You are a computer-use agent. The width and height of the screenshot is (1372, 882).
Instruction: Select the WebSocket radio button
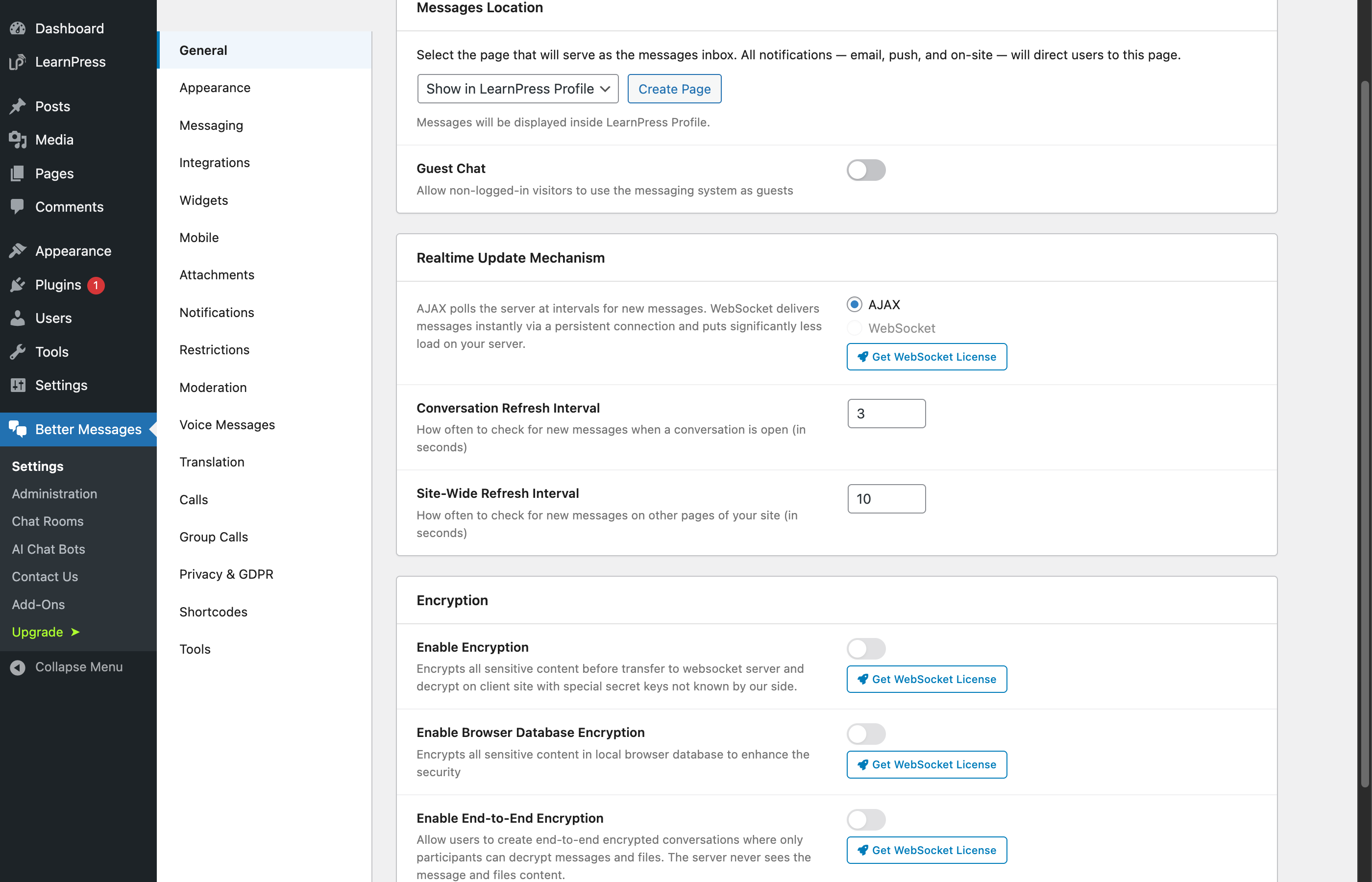(855, 328)
